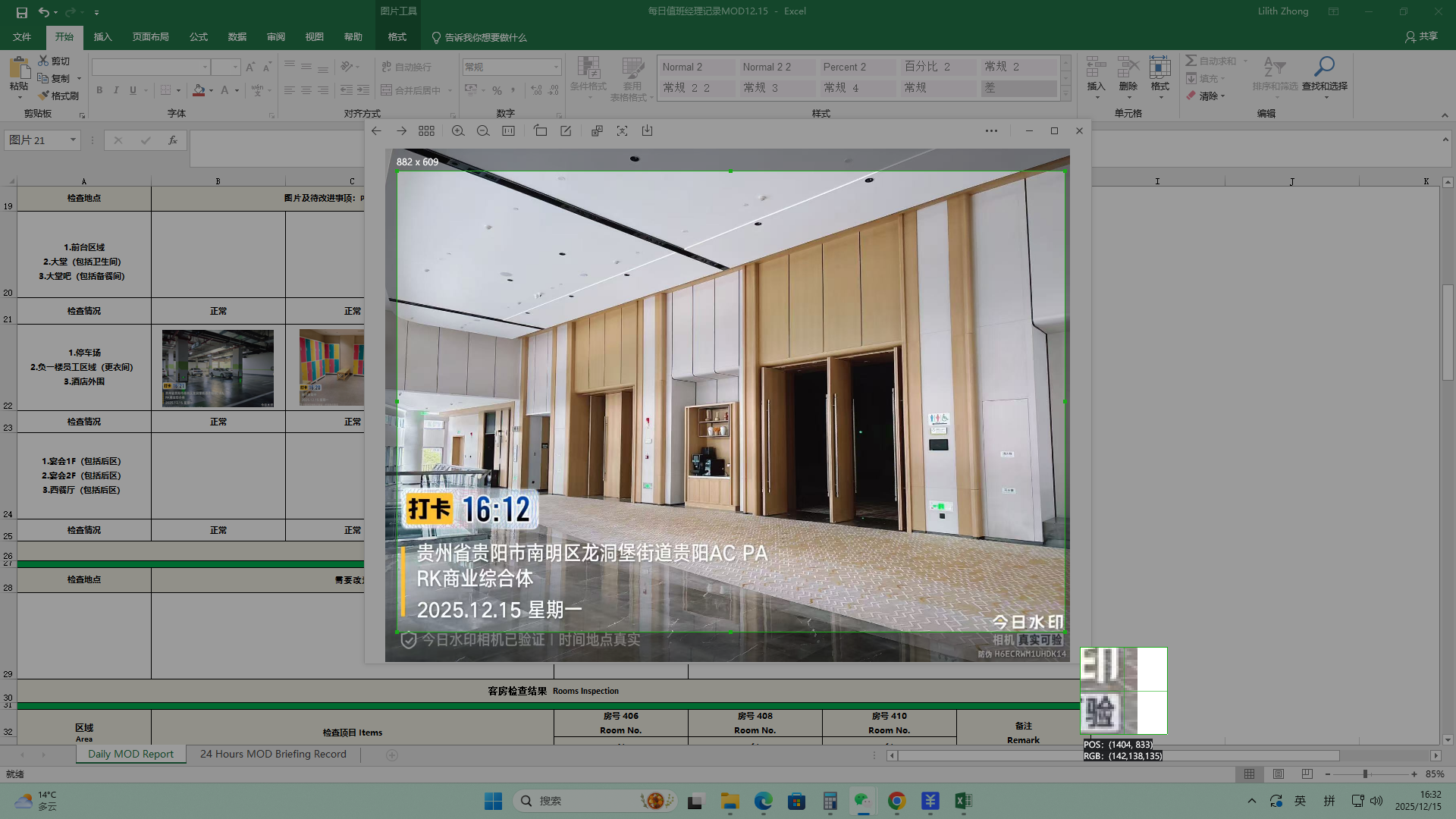
Task: Show the image at 1:1 size
Action: click(x=508, y=131)
